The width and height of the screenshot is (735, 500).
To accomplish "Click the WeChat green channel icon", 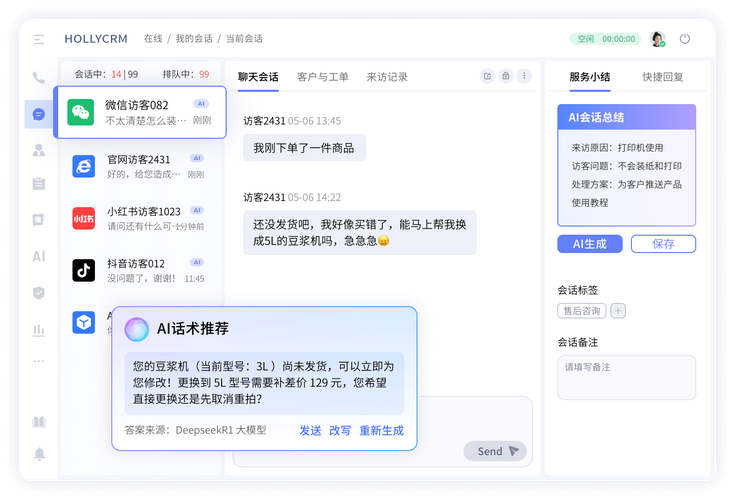I will [x=81, y=112].
